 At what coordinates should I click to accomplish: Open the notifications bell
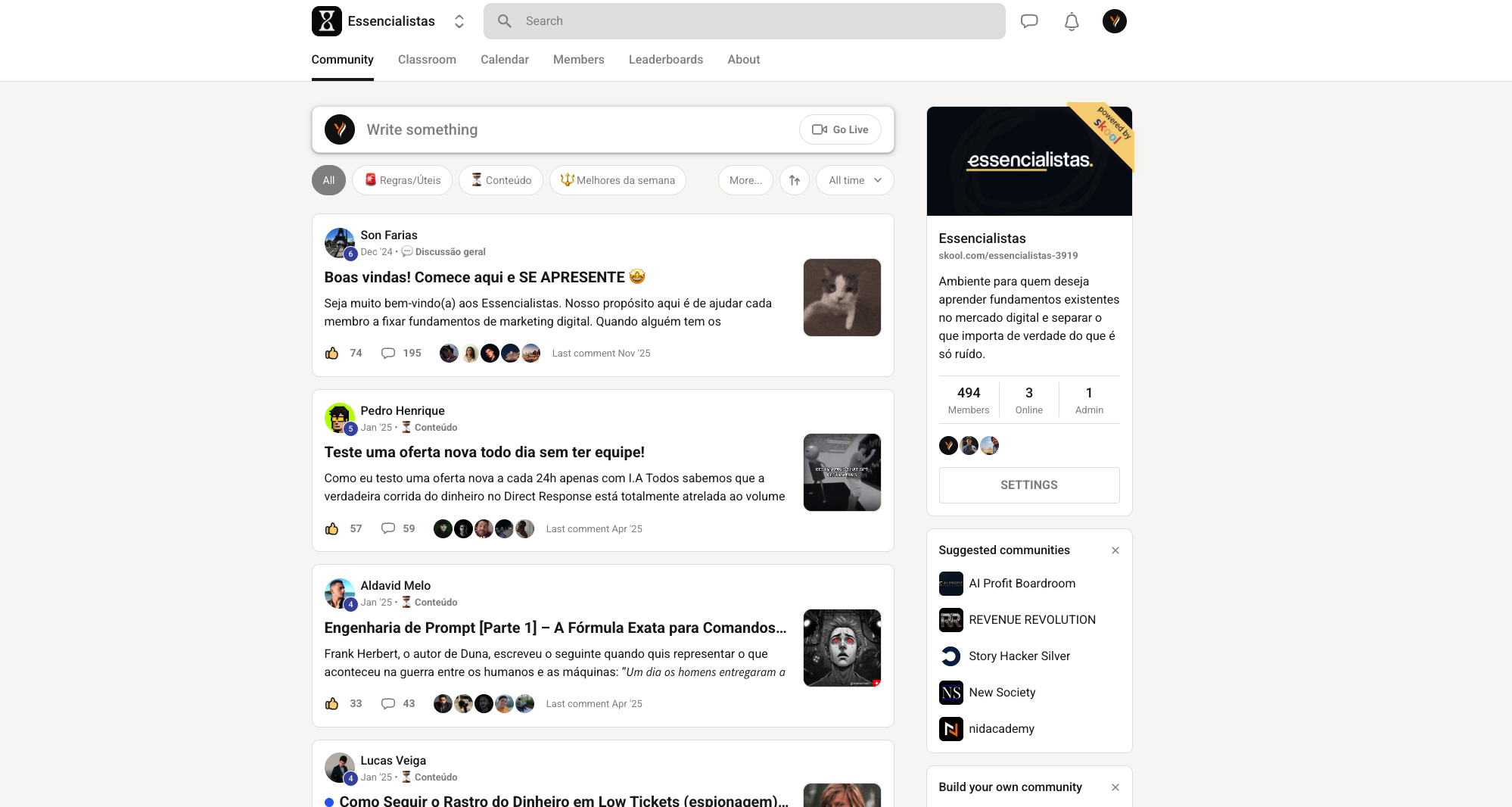1072,21
